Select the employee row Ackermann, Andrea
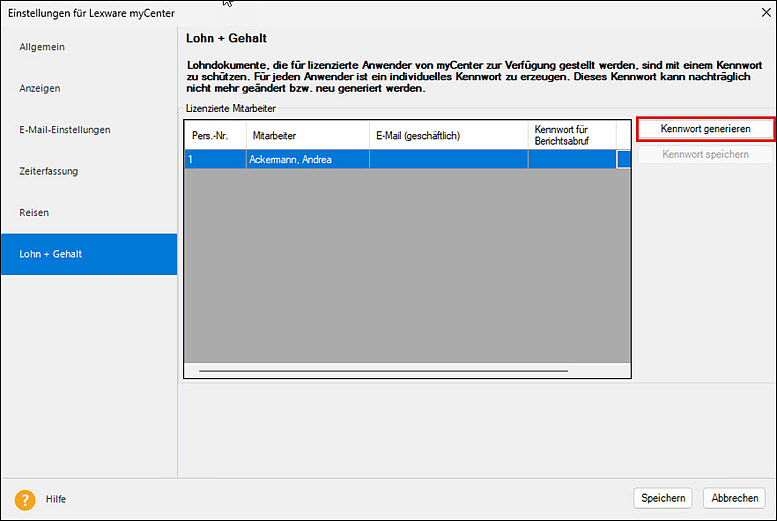 pyautogui.click(x=307, y=159)
